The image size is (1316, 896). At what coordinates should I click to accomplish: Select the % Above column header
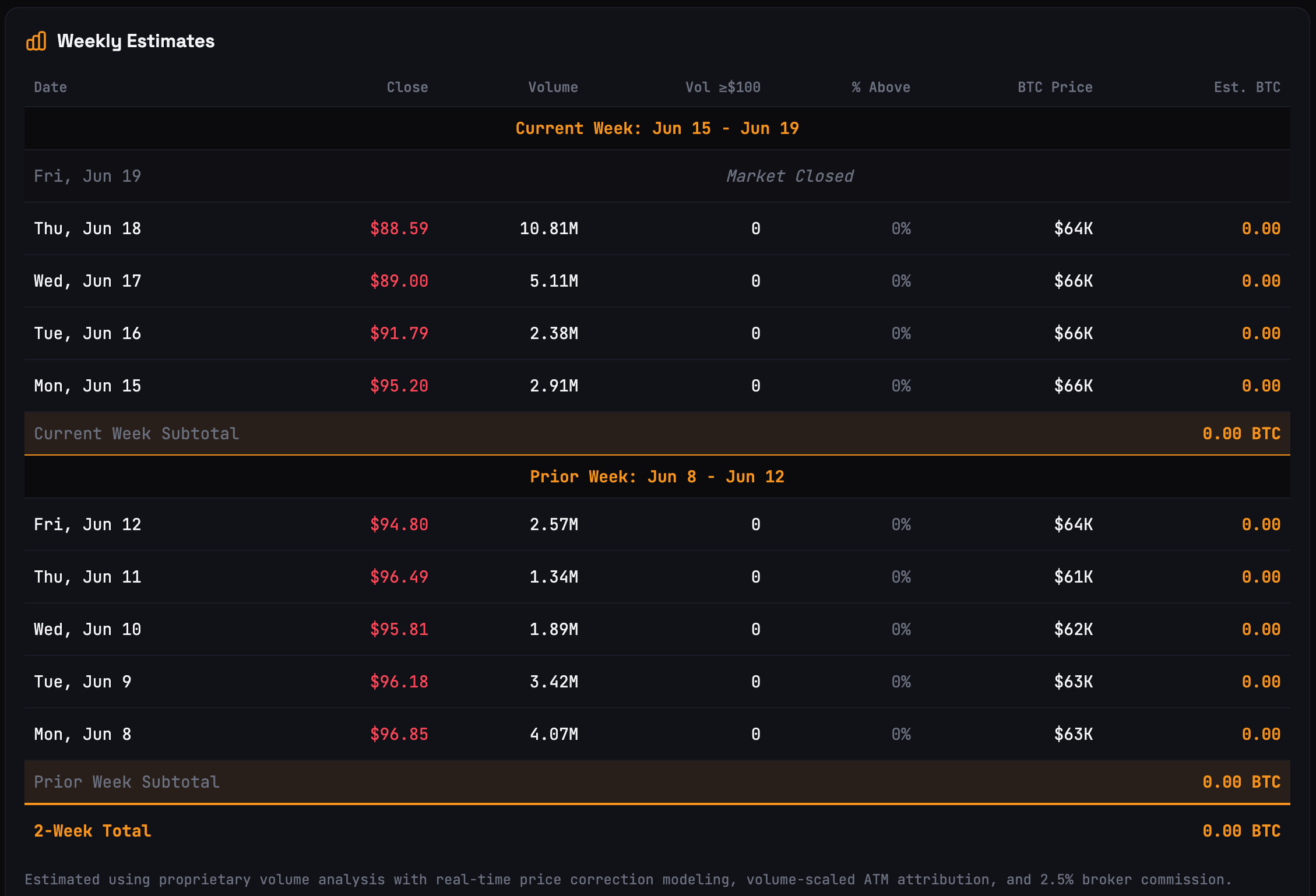click(x=881, y=87)
